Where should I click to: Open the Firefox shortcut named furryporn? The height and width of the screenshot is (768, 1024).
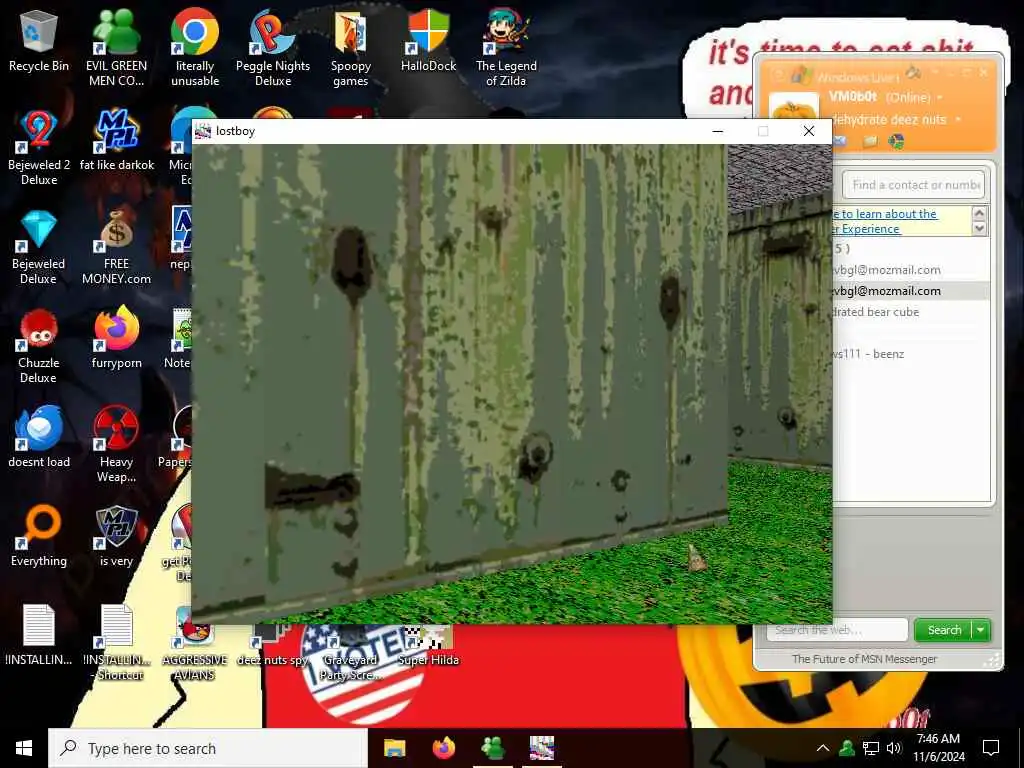tap(116, 337)
